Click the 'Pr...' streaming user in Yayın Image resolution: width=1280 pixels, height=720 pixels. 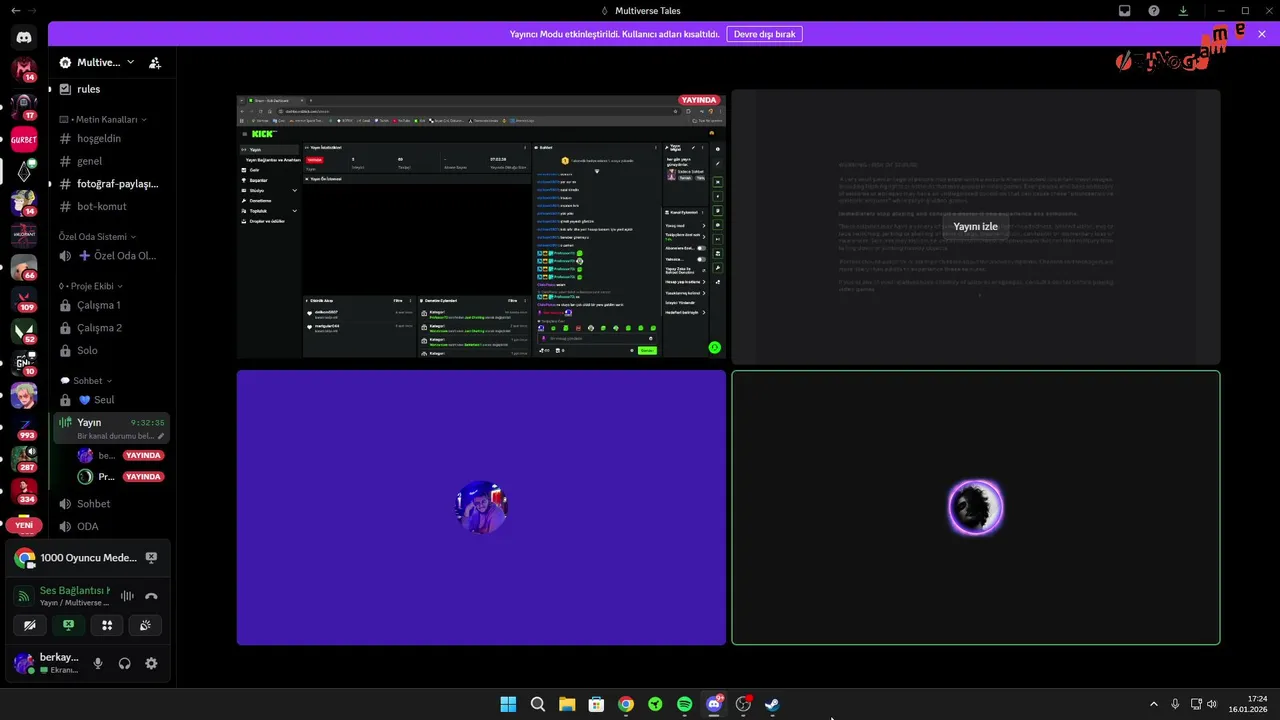tap(121, 477)
